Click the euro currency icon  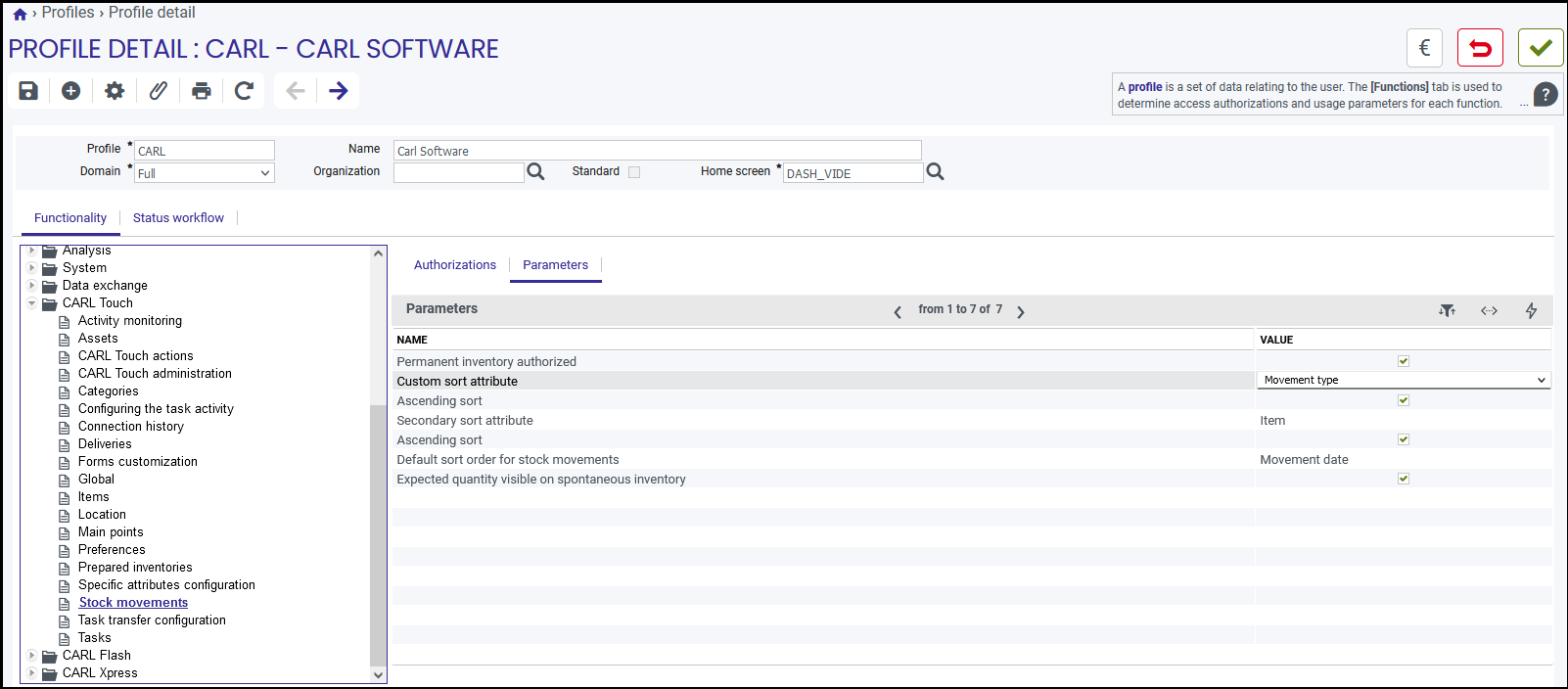point(1425,48)
